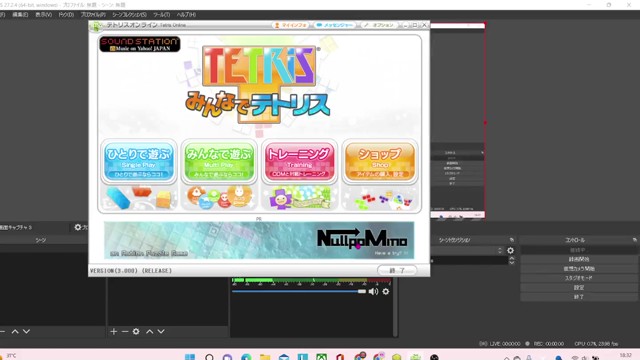Move the source down with arrow icon
This screenshot has width=640, height=360.
[161, 331]
